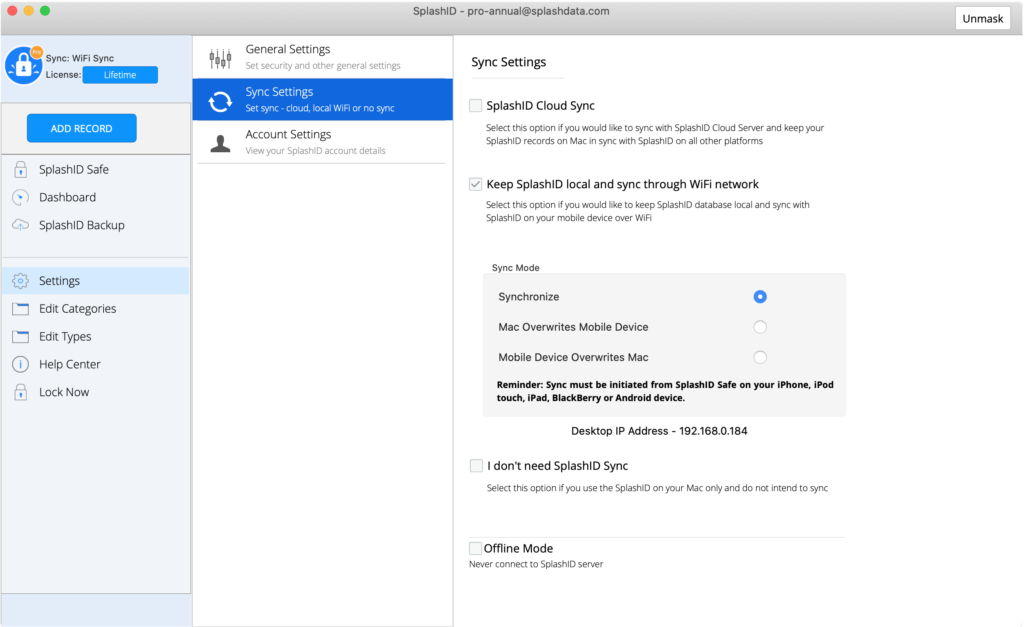The height and width of the screenshot is (627, 1024).
Task: Click the Help Center info icon
Action: click(x=20, y=365)
